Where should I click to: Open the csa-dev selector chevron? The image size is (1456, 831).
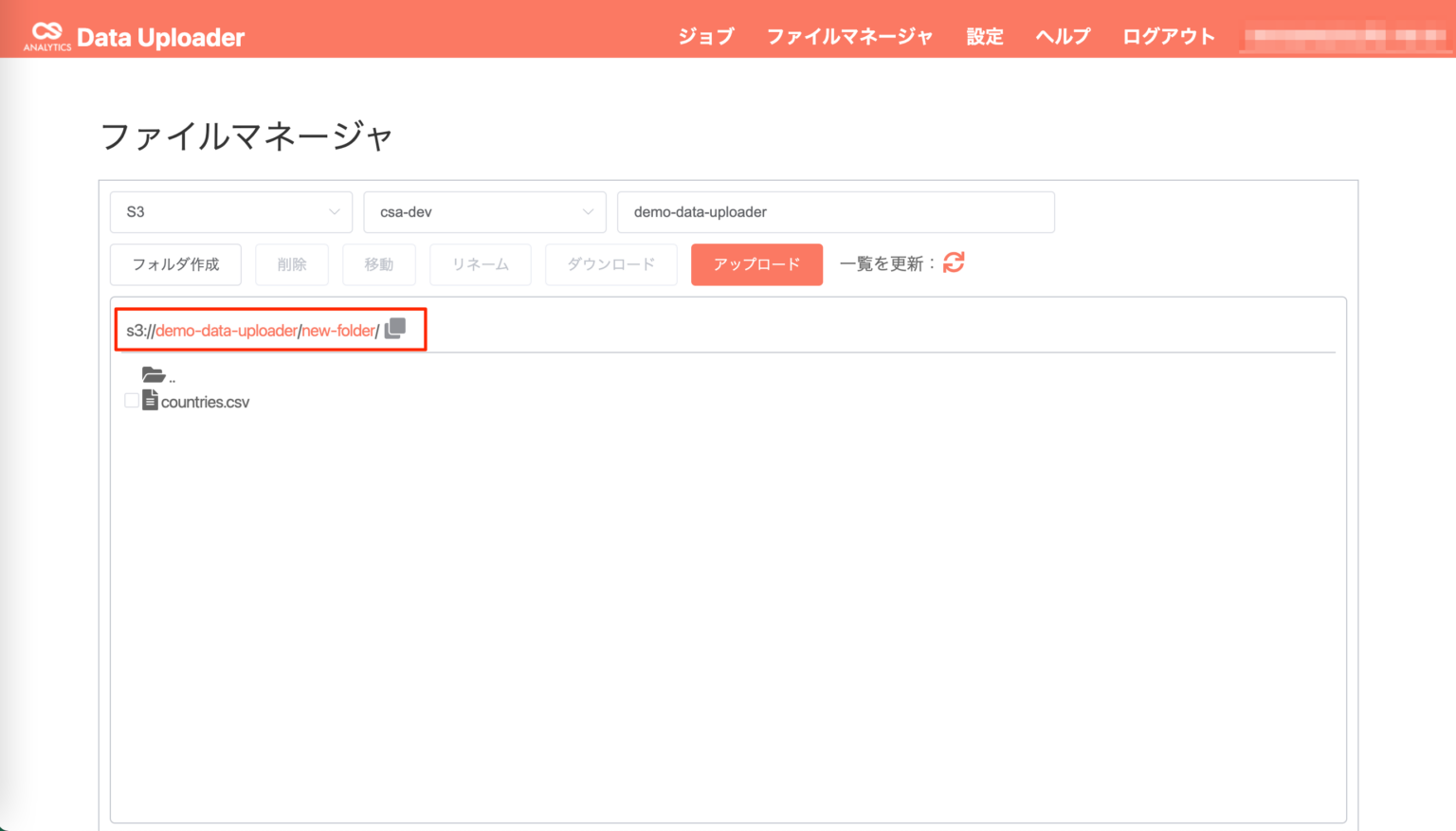click(588, 211)
